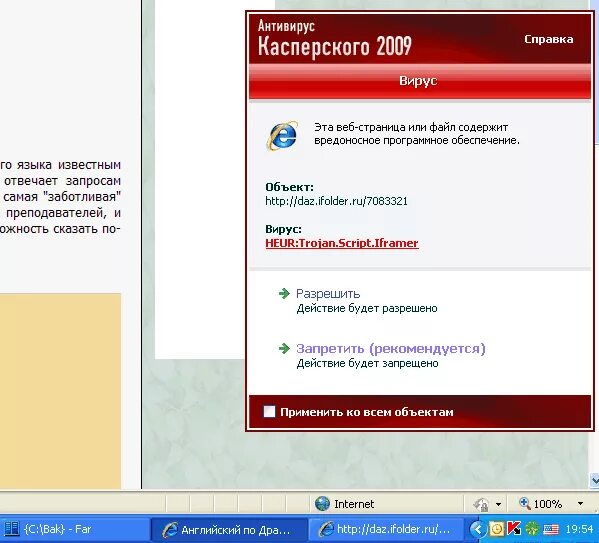Click the 19:54 system clock

click(579, 529)
